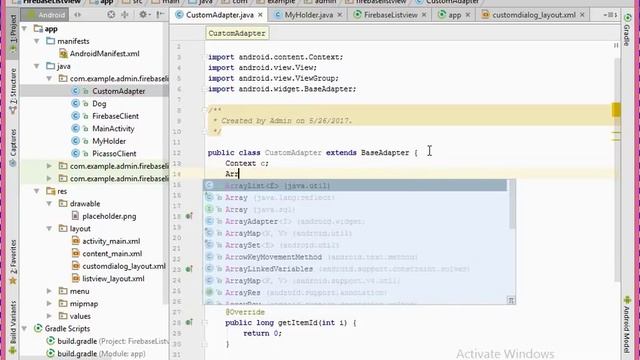Open the Build Variants tool window tab
Viewport: 640px width, 360px height.
point(13,327)
